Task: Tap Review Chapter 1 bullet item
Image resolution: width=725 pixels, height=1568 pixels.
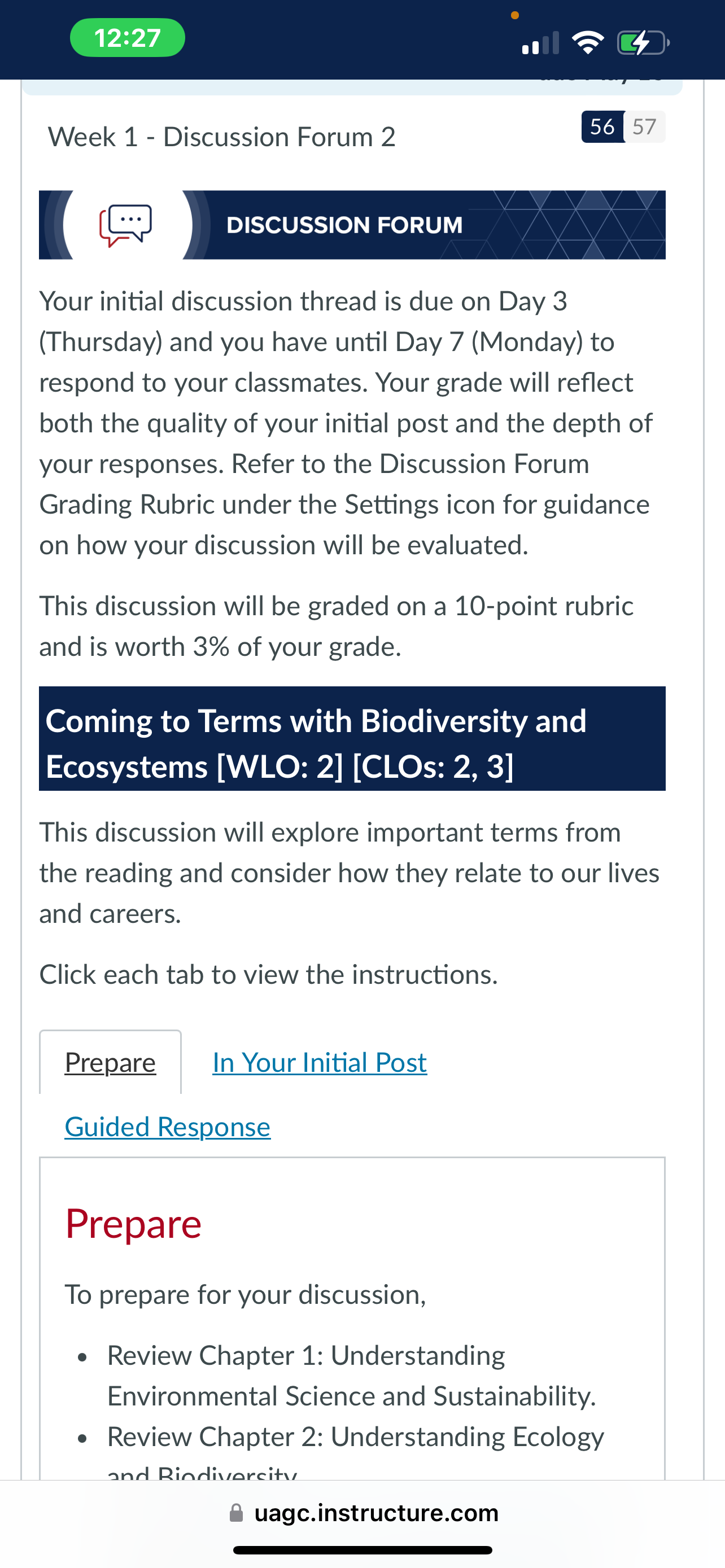Action: coord(351,1376)
